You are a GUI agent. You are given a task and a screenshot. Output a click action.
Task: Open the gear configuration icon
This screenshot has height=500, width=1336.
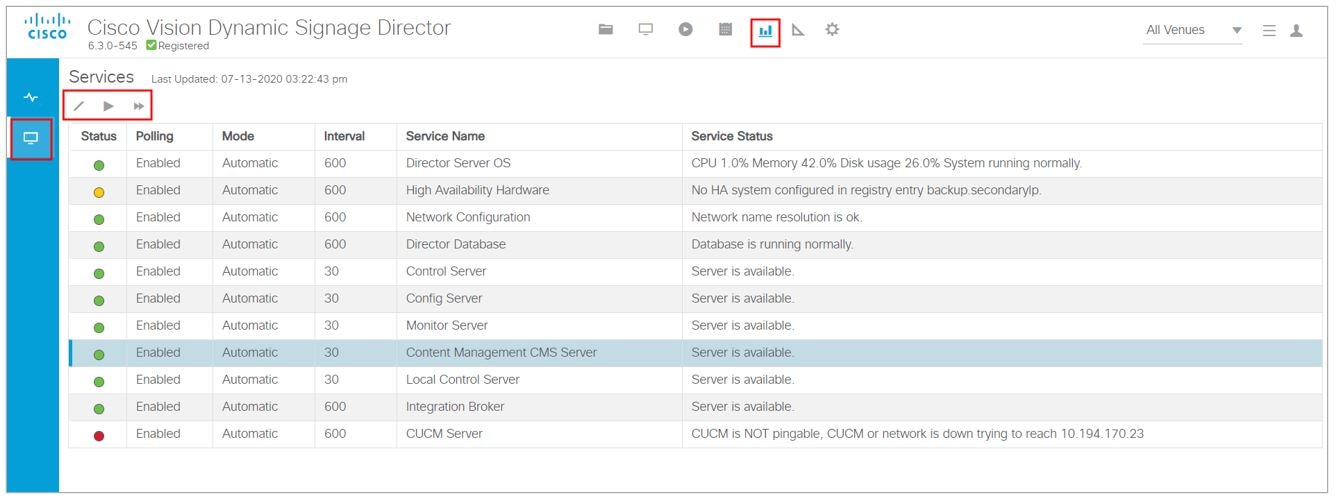tap(832, 30)
